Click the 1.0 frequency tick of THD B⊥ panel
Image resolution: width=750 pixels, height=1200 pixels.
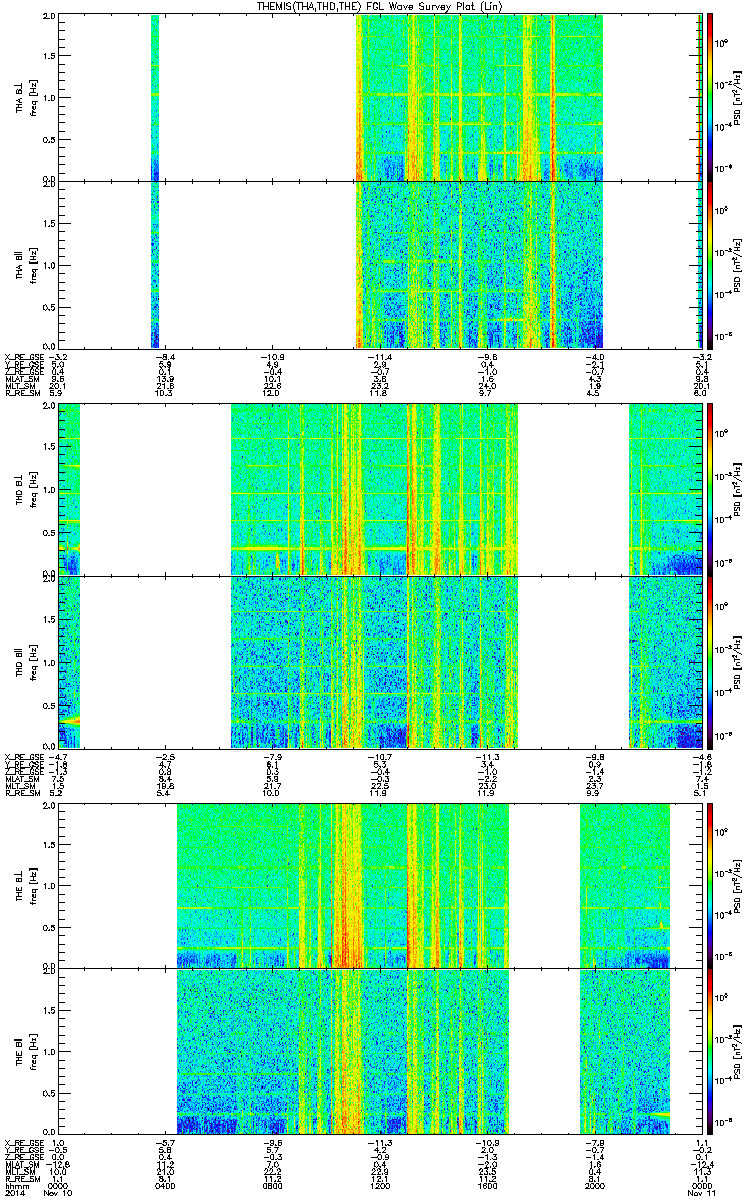click(x=49, y=490)
